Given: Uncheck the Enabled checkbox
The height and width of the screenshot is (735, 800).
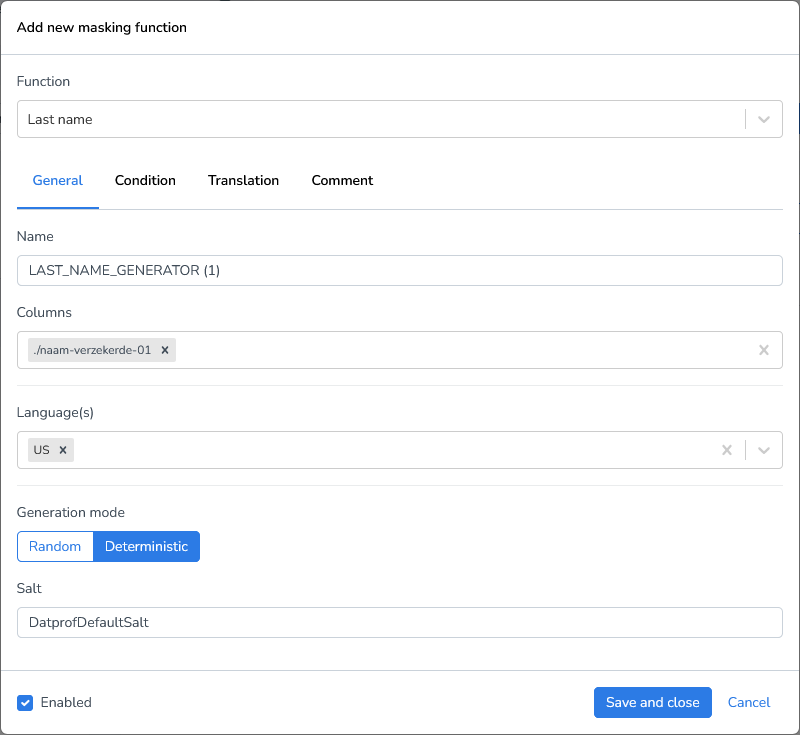Looking at the screenshot, I should [25, 702].
